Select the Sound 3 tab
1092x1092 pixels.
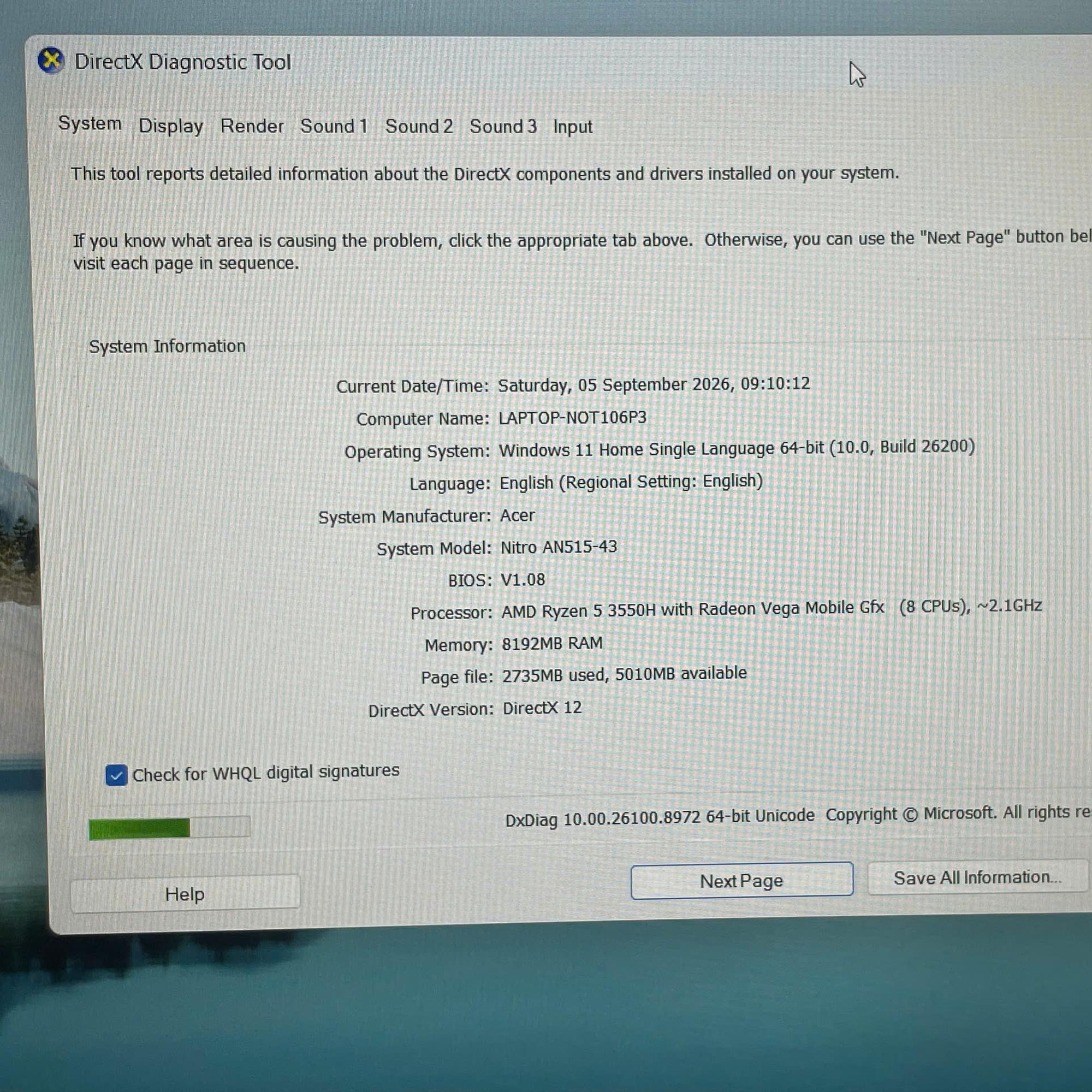503,126
